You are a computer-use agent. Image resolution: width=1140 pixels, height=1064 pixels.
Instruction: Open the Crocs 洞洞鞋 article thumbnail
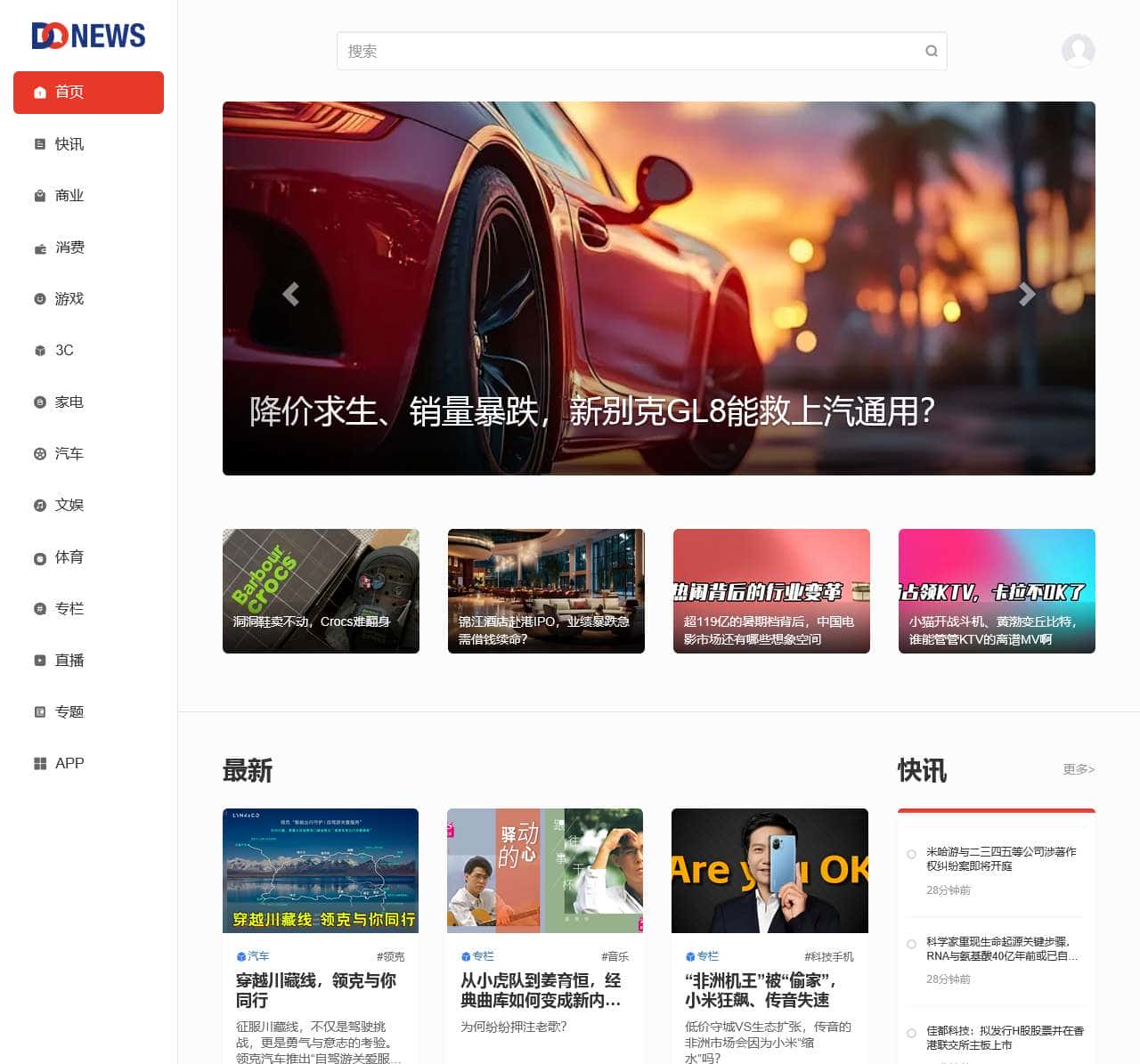click(x=321, y=591)
